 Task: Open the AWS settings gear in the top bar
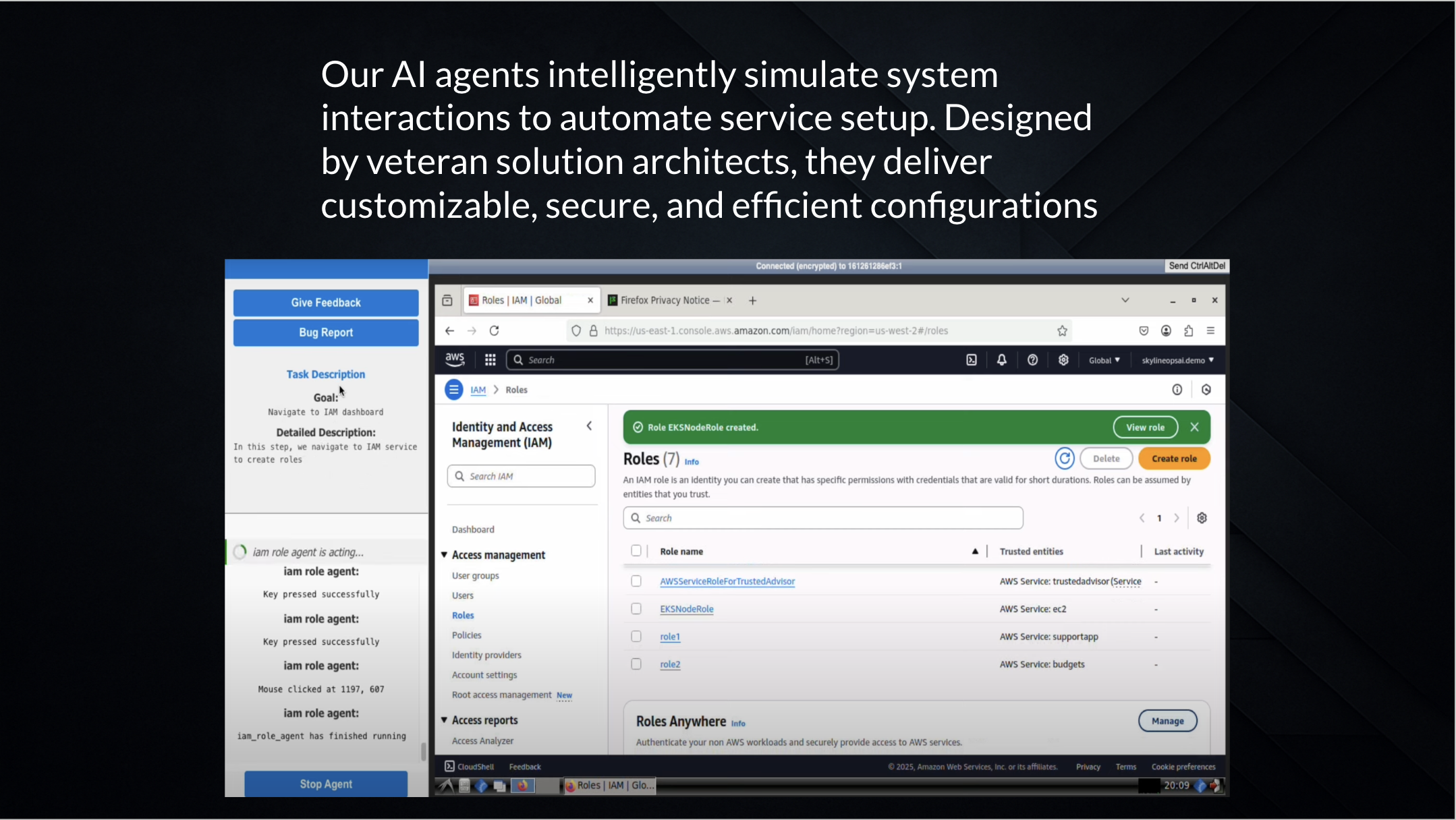click(1063, 360)
